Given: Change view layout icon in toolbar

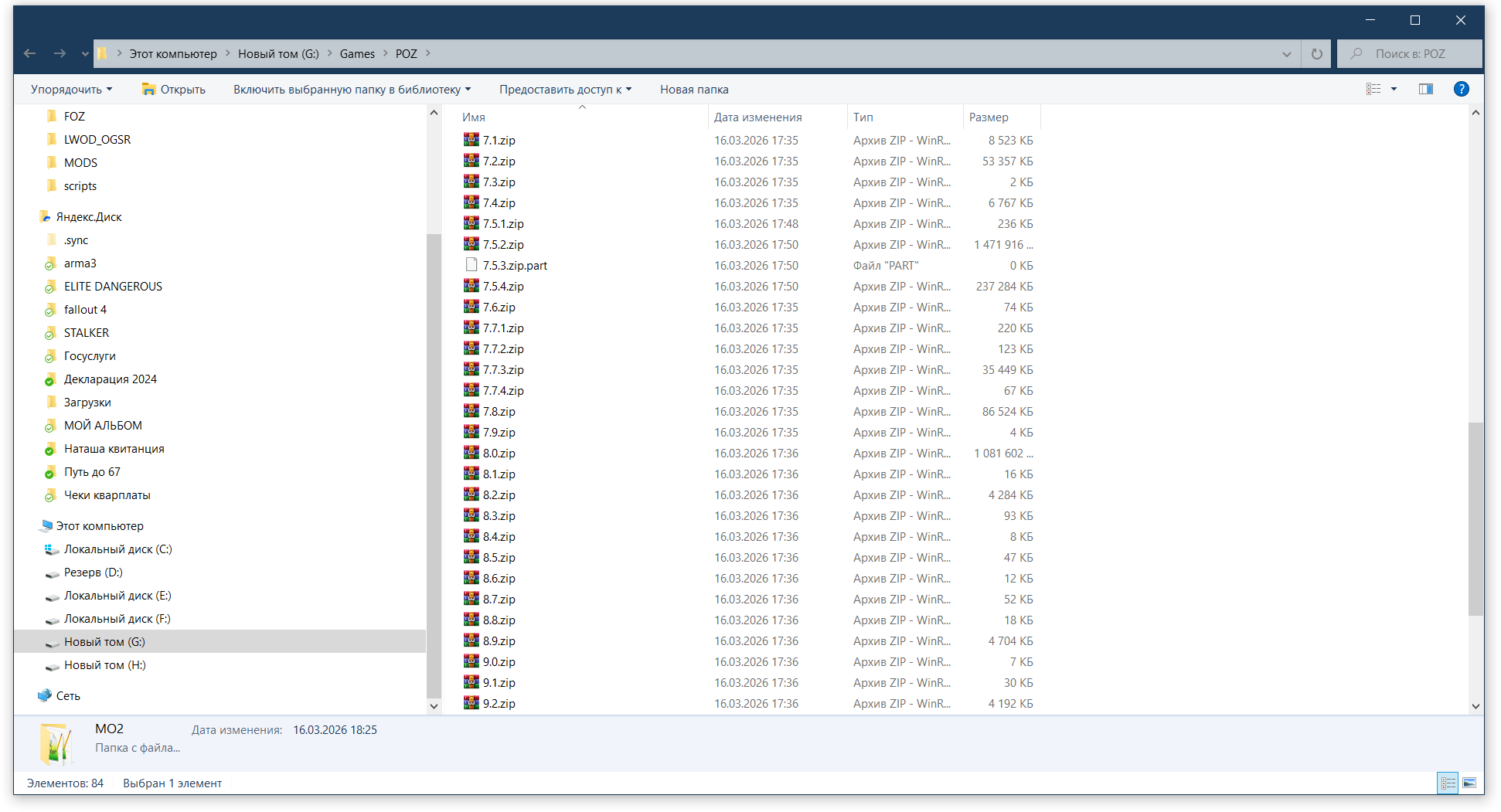Looking at the screenshot, I should click(1373, 89).
